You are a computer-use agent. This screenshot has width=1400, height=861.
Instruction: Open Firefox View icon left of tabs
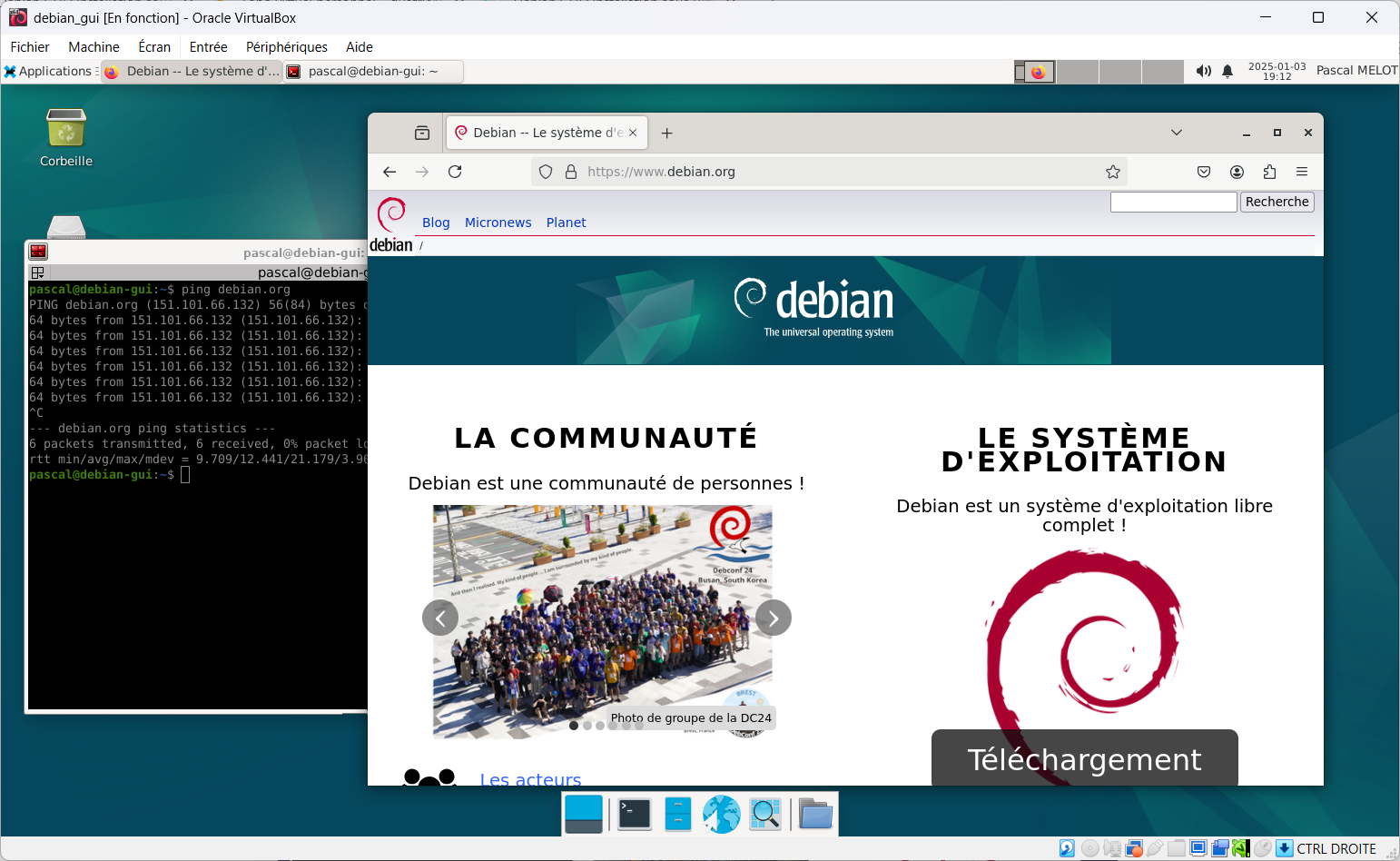coord(422,133)
